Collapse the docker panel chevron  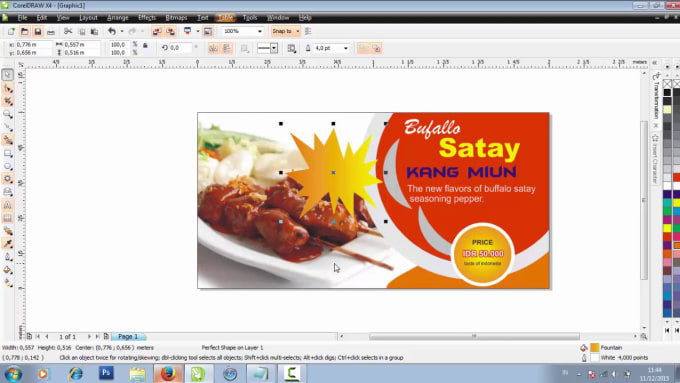[655, 63]
